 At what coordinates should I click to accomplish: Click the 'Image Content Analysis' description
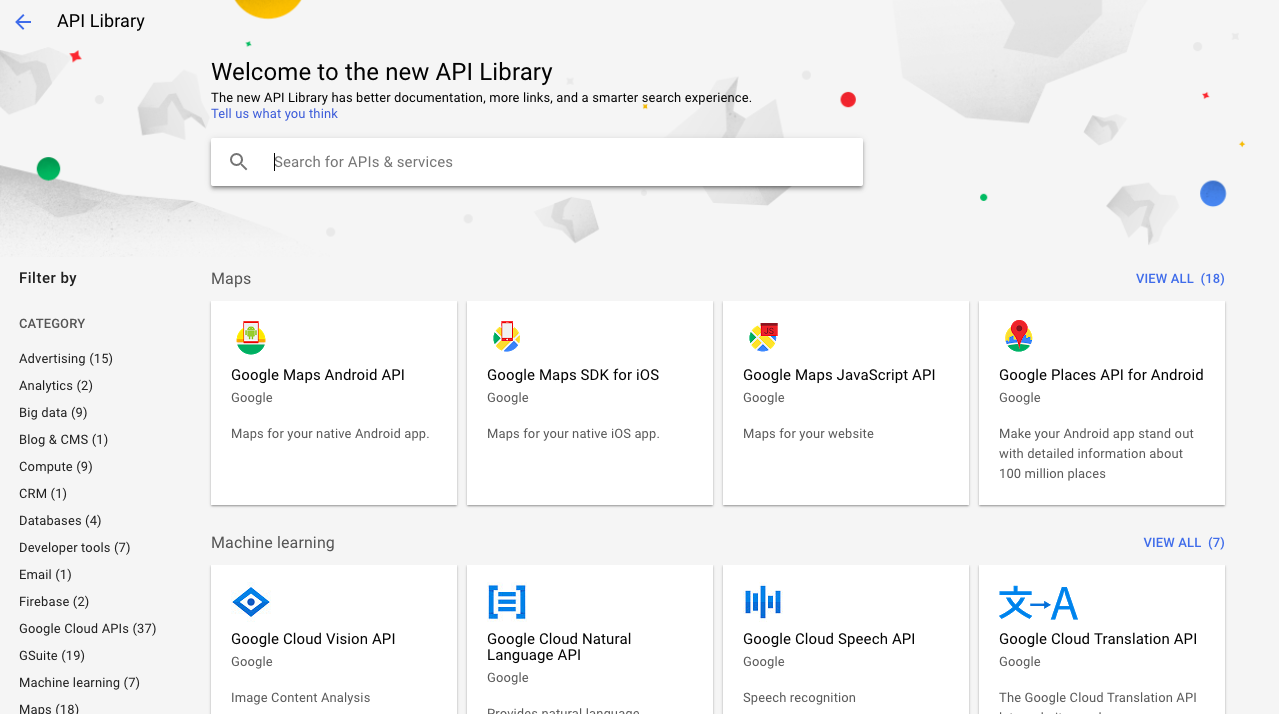(x=300, y=698)
